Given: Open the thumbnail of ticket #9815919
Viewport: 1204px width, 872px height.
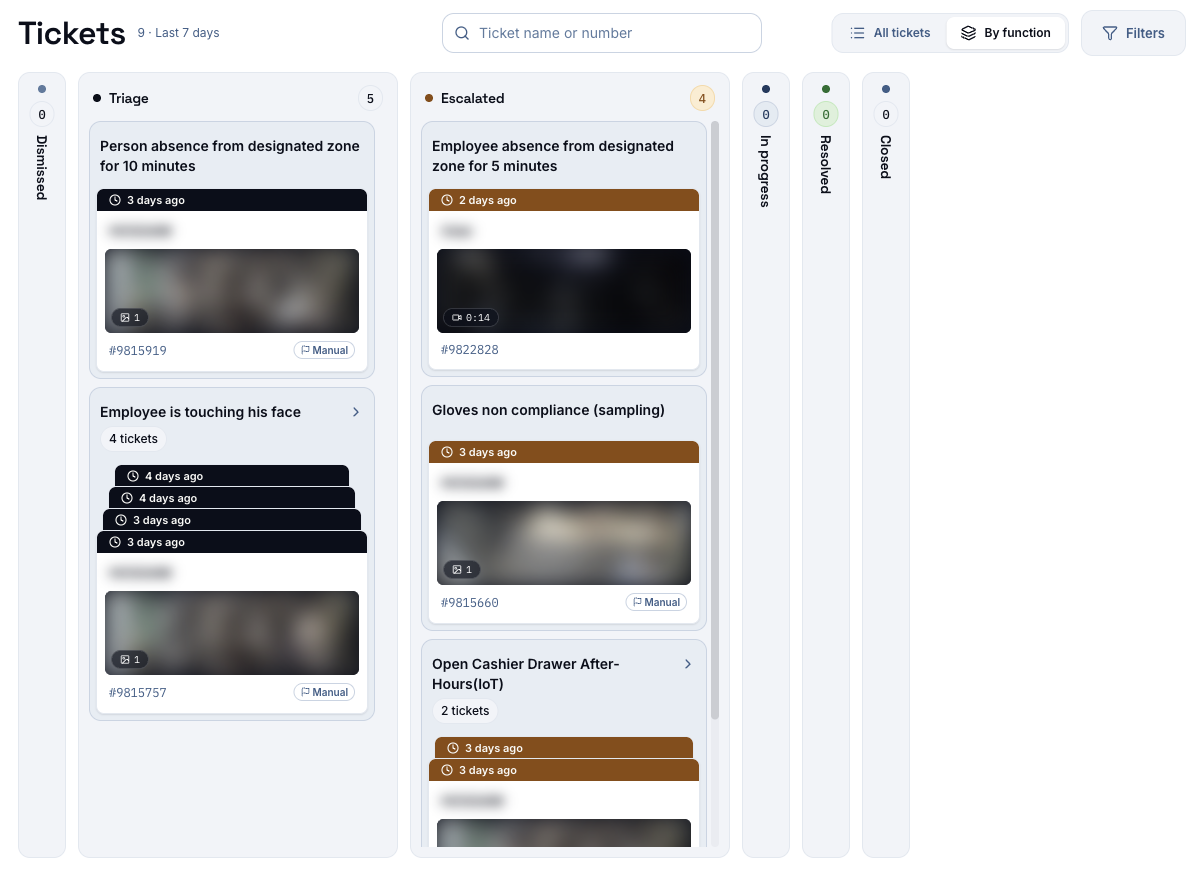Looking at the screenshot, I should [x=232, y=291].
